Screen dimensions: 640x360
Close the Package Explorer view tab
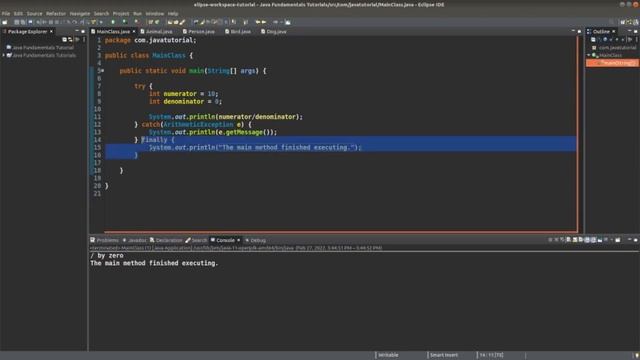pyautogui.click(x=51, y=31)
